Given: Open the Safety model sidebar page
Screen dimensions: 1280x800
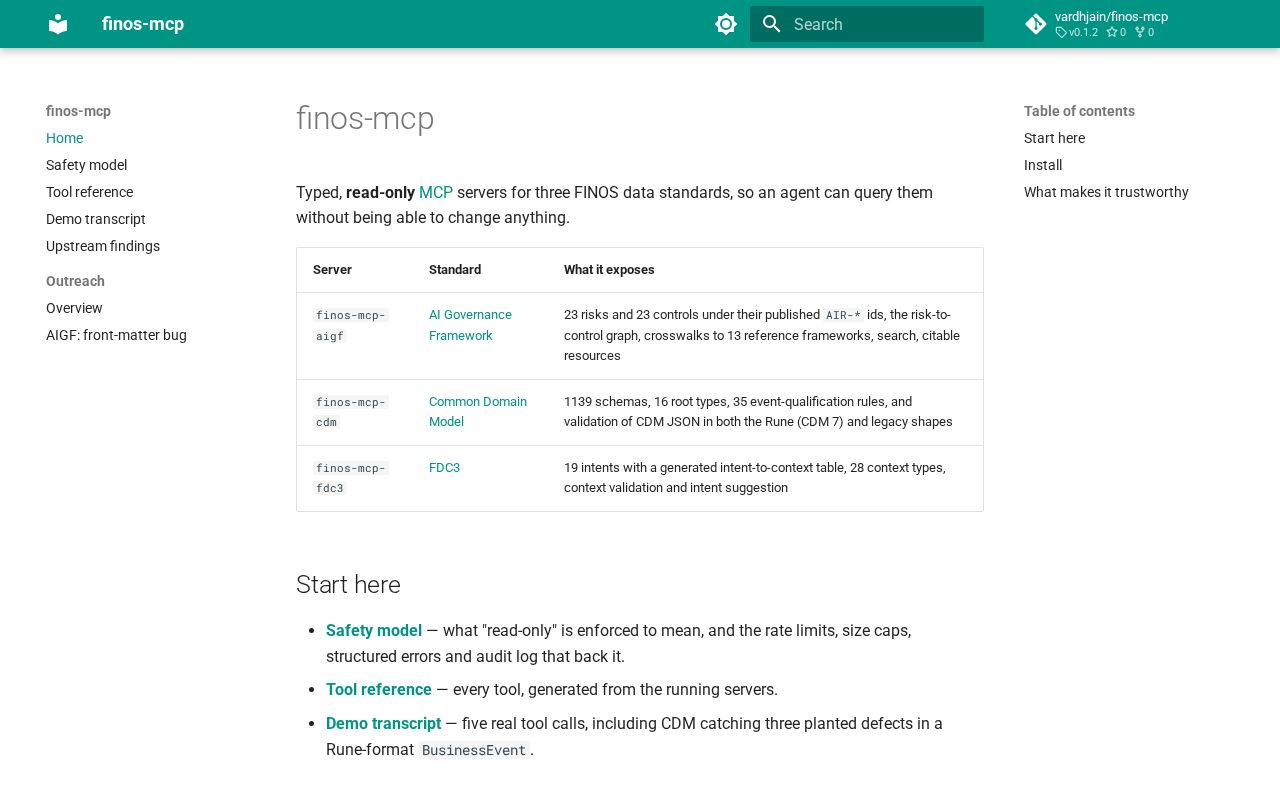Looking at the screenshot, I should point(86,165).
